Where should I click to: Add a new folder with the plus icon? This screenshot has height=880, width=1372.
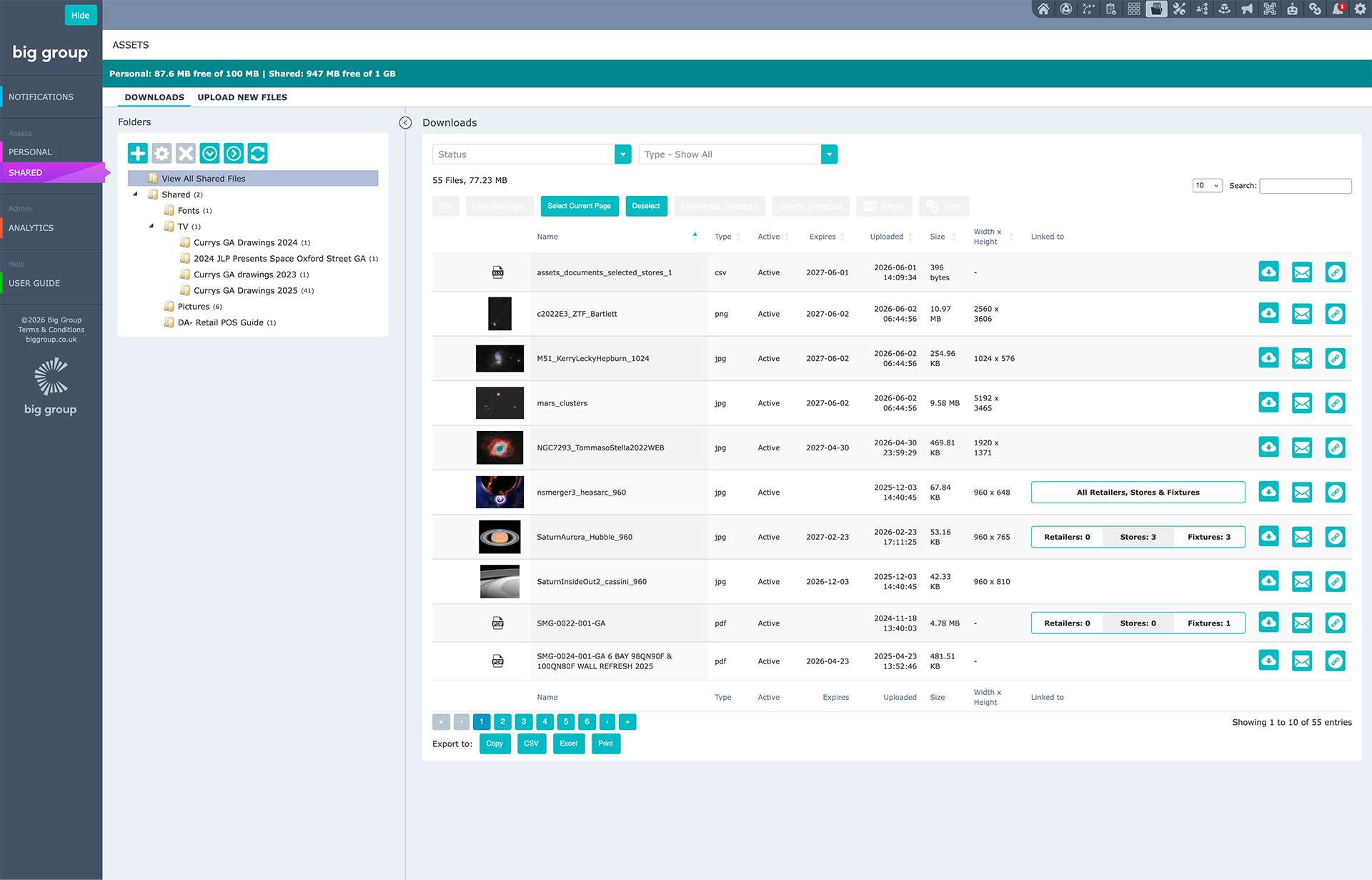tap(138, 153)
